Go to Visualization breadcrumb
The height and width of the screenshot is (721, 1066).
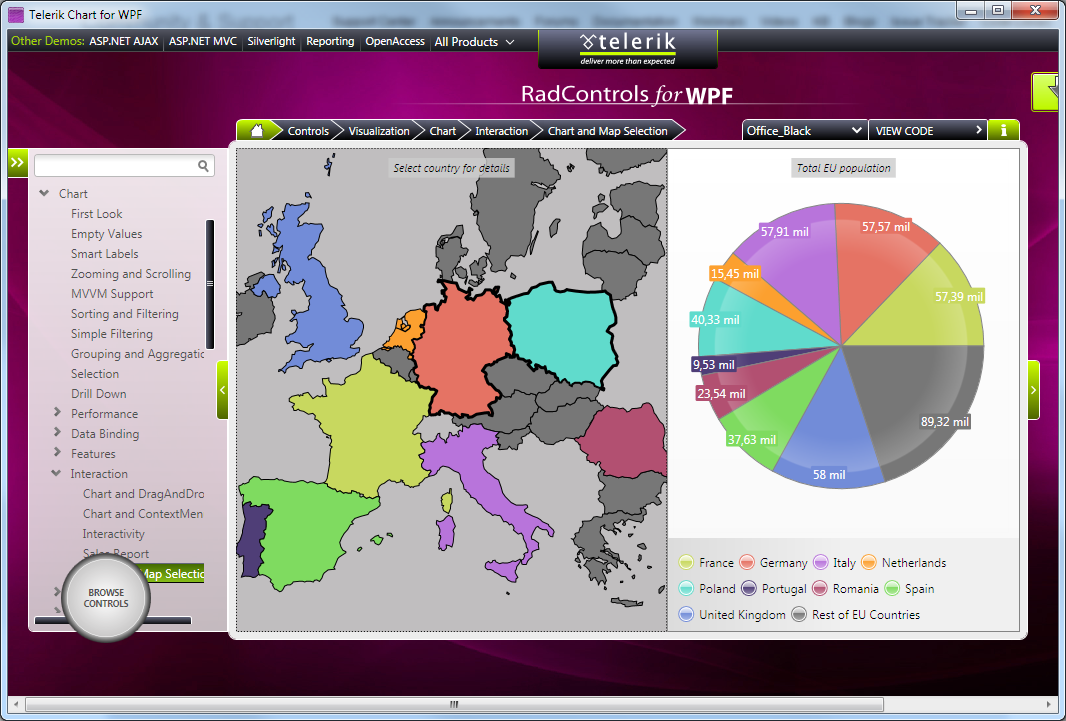379,131
